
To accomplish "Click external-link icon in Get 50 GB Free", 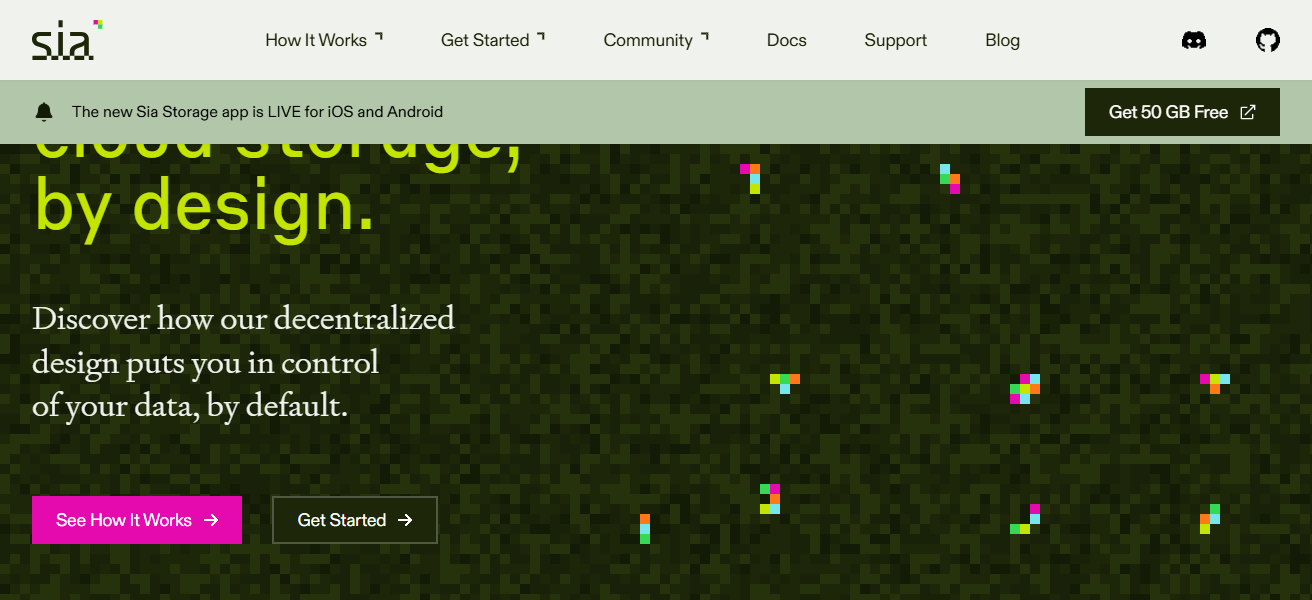I will 1248,112.
